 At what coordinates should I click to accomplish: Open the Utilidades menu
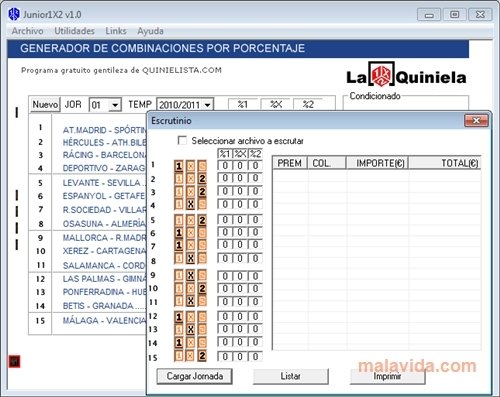pos(74,31)
